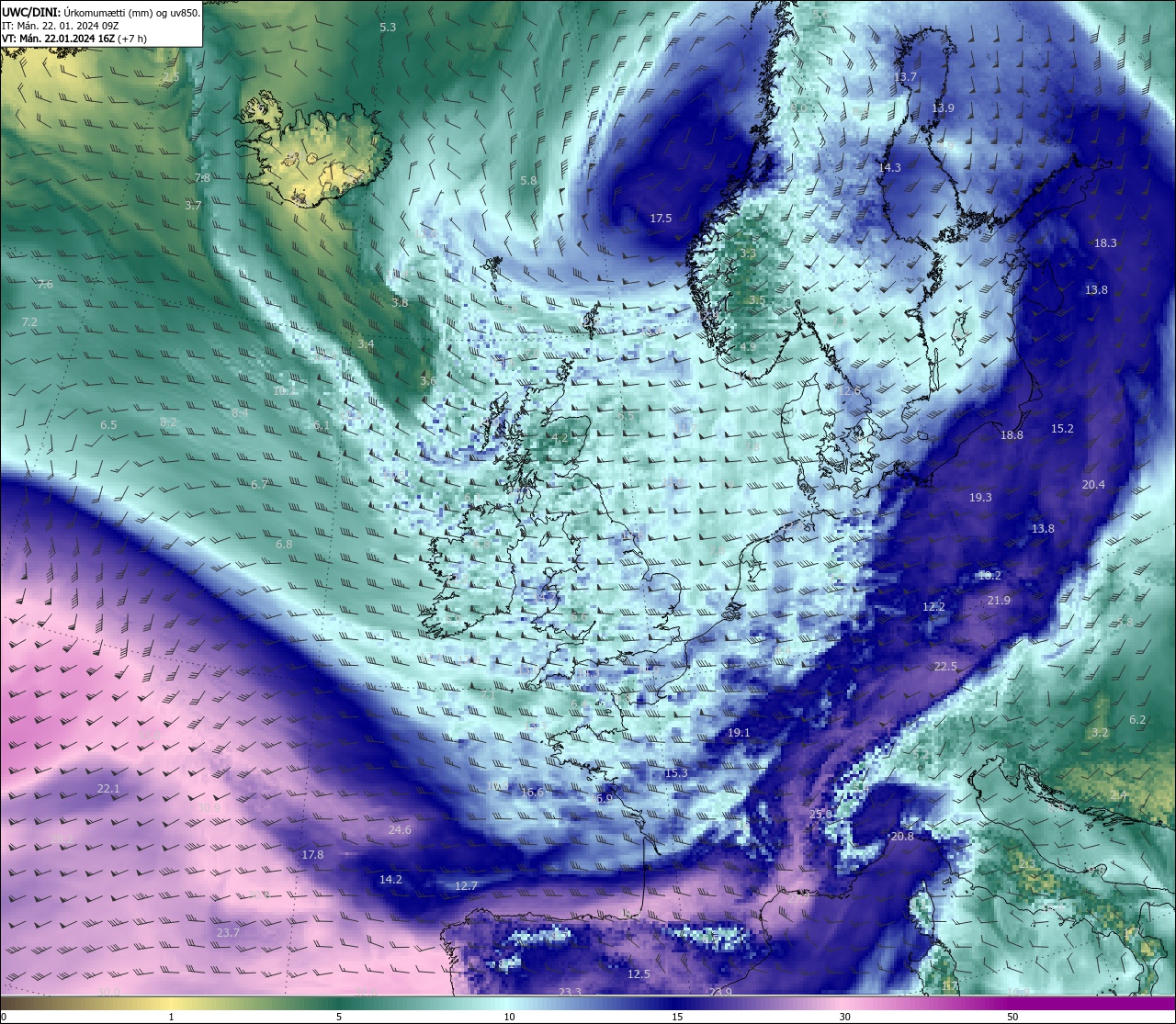Screen dimensions: 1176x1024
Task: Click the 20.4 map value
Action: tap(1093, 485)
